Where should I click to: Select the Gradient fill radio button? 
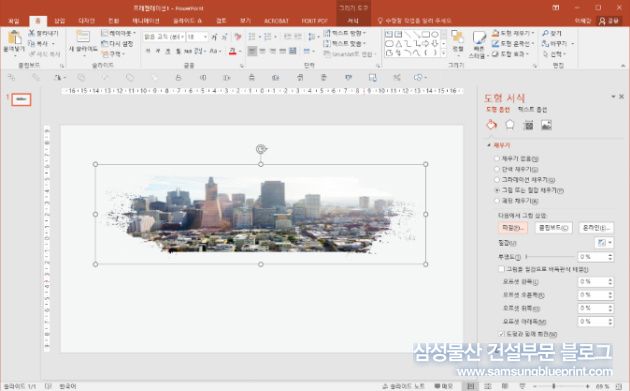point(497,180)
